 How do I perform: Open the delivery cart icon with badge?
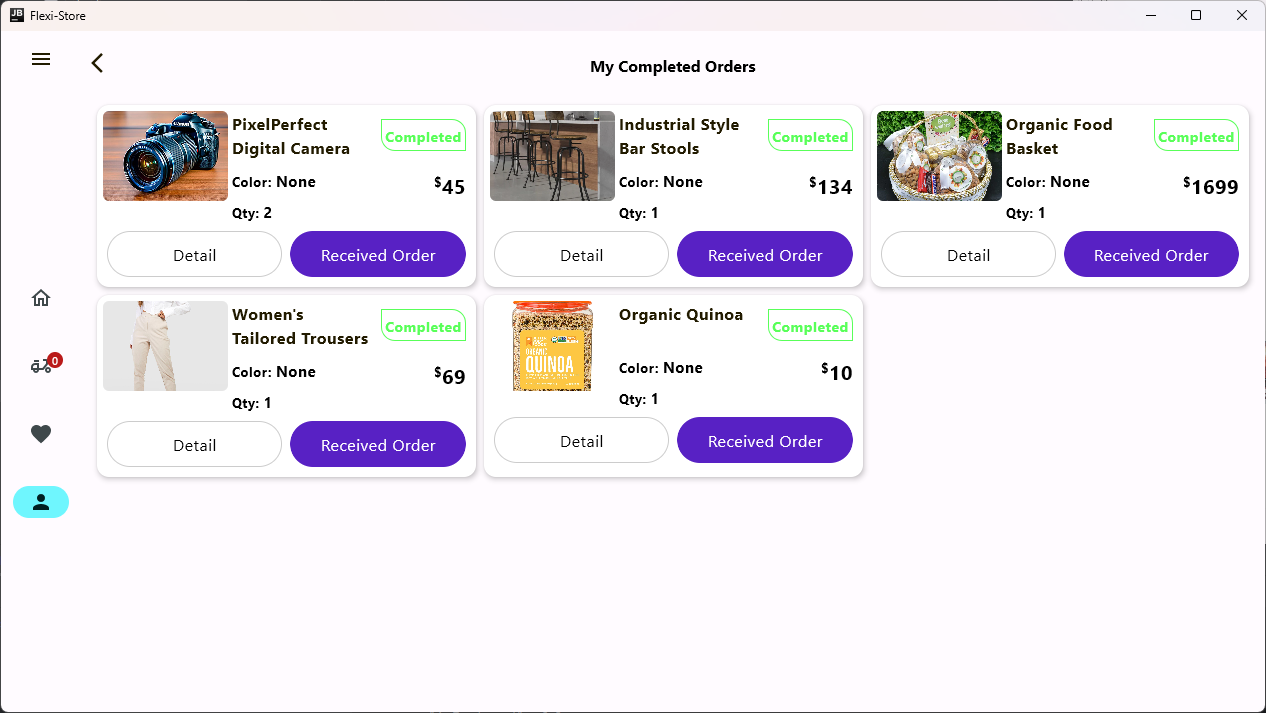point(42,366)
